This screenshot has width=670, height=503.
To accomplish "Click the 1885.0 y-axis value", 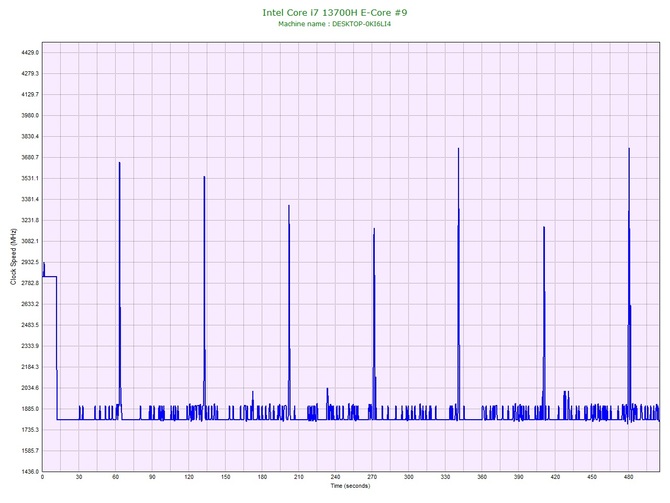I will [30, 409].
